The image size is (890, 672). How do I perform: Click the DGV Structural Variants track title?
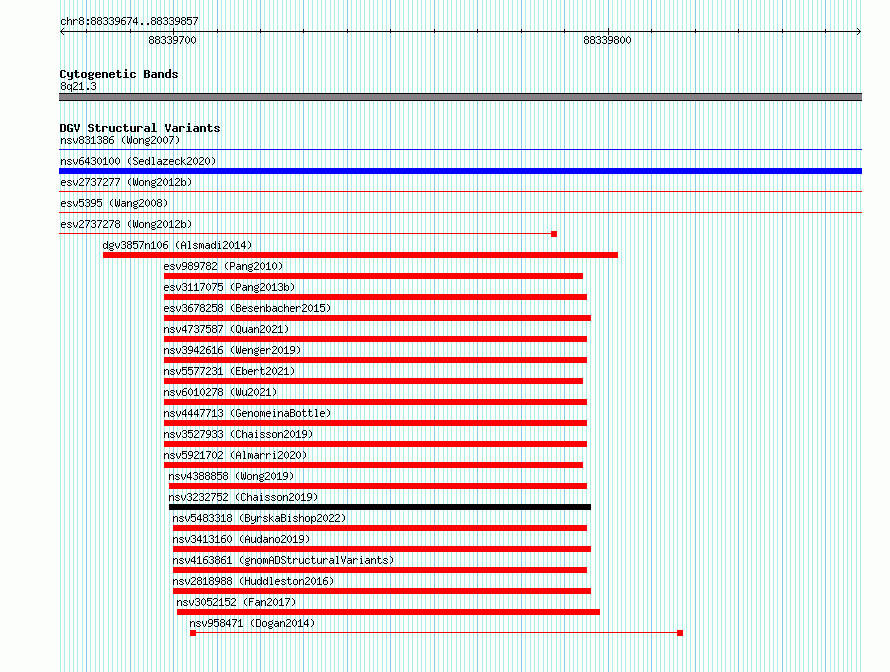pos(140,128)
